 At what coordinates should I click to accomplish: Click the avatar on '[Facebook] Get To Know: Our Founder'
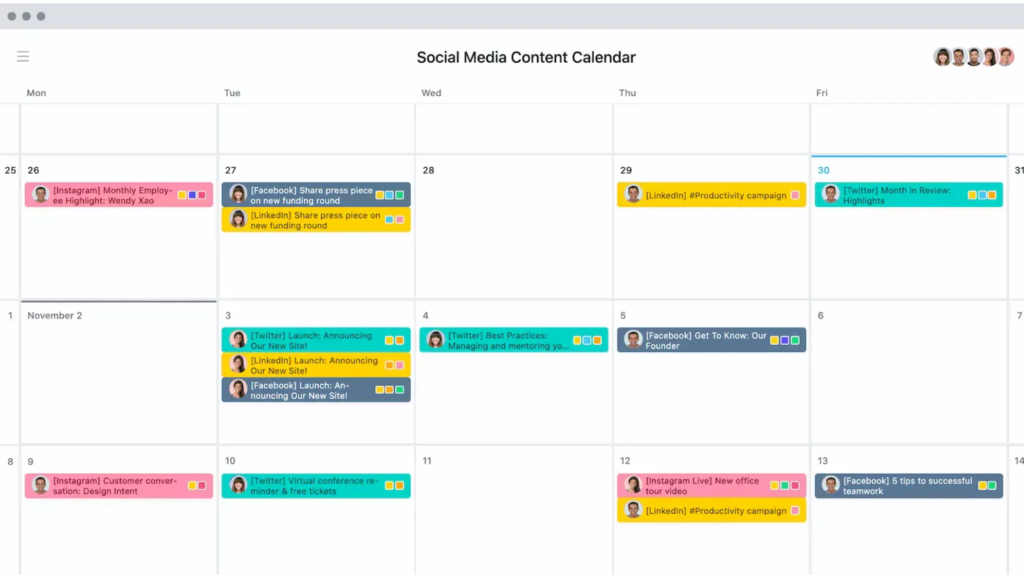tap(633, 340)
